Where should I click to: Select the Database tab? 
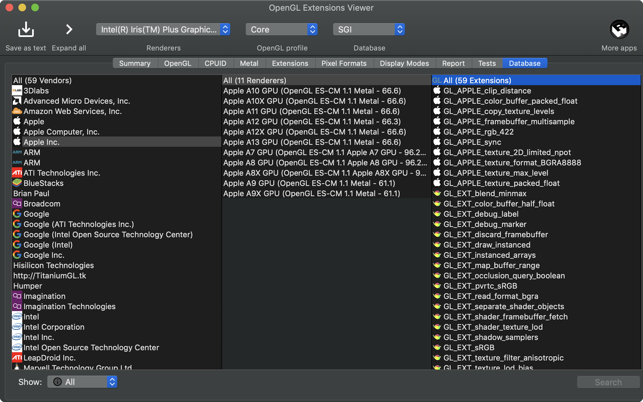tap(524, 63)
